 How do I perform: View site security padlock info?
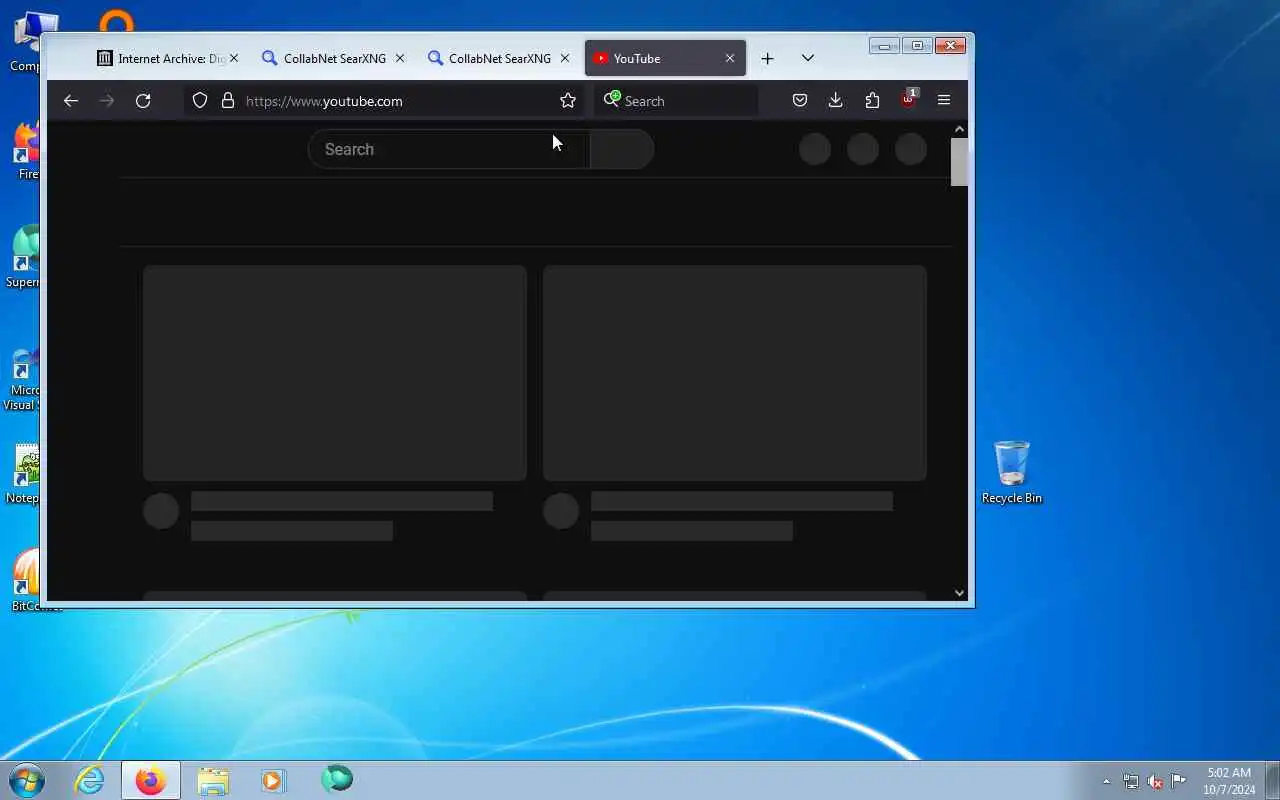click(x=227, y=101)
